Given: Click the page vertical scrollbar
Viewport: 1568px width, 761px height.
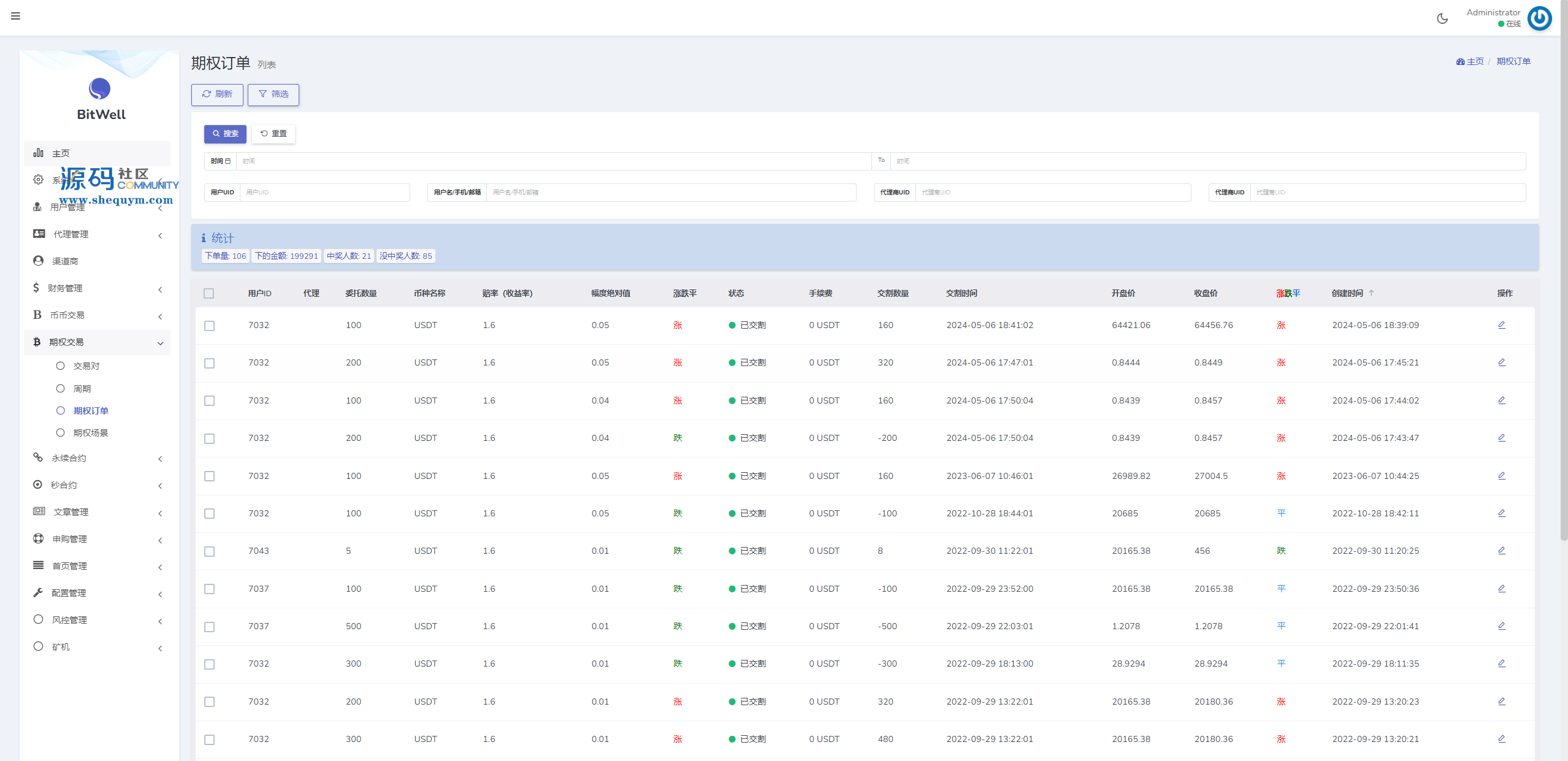Looking at the screenshot, I should (1564, 270).
